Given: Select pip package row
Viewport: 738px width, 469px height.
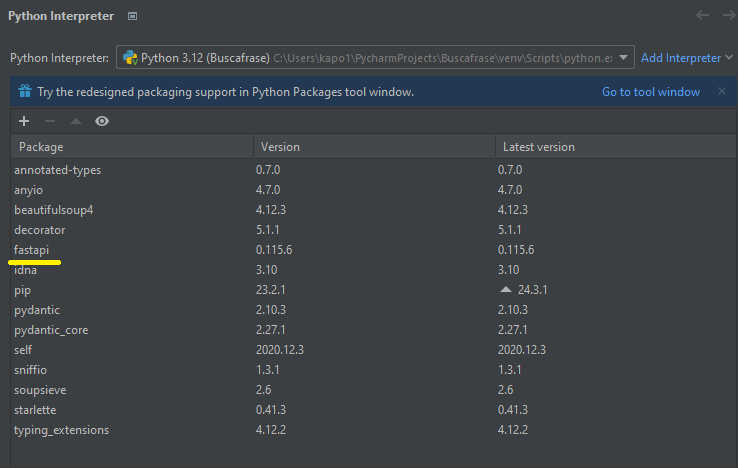Looking at the screenshot, I should (374, 290).
